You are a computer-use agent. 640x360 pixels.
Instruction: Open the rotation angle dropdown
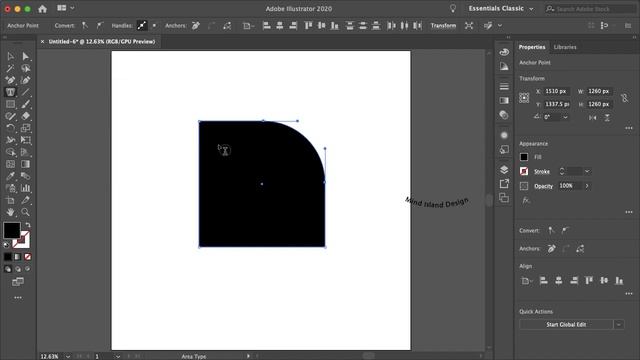[565, 117]
